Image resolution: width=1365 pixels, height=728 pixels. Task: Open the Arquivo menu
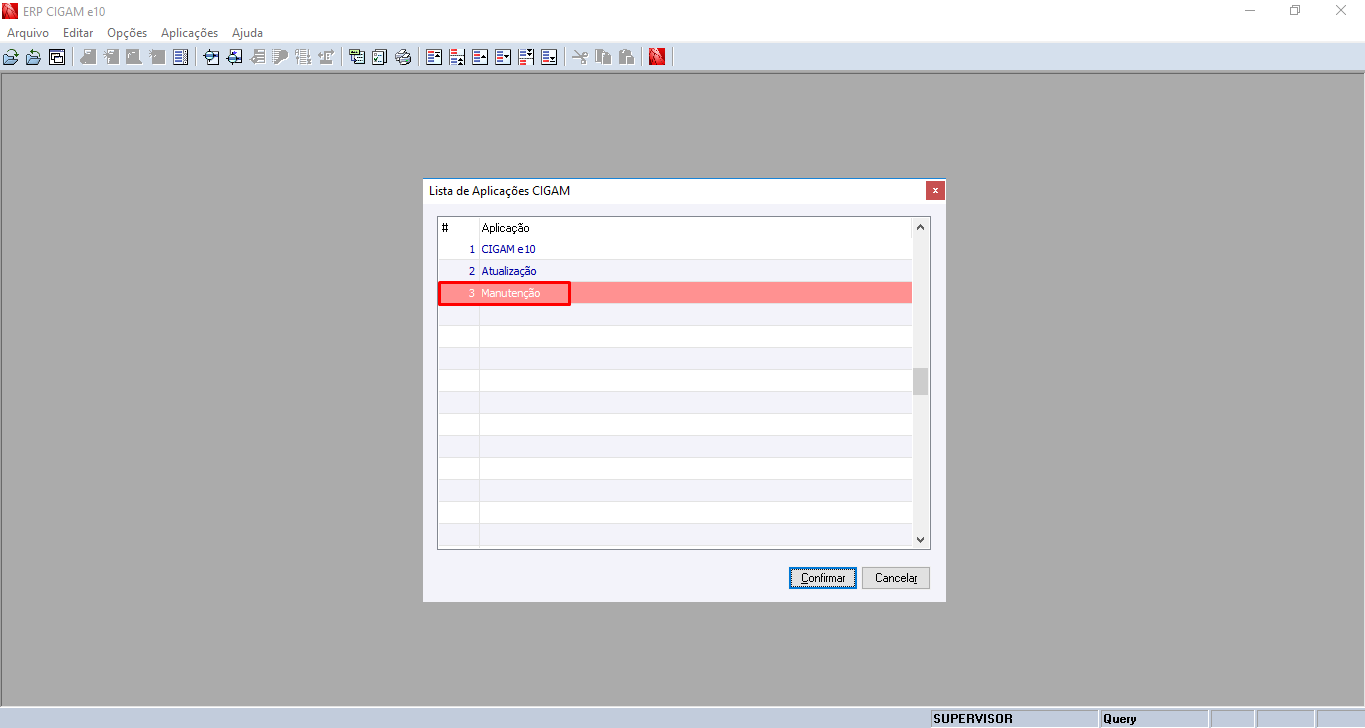(28, 33)
